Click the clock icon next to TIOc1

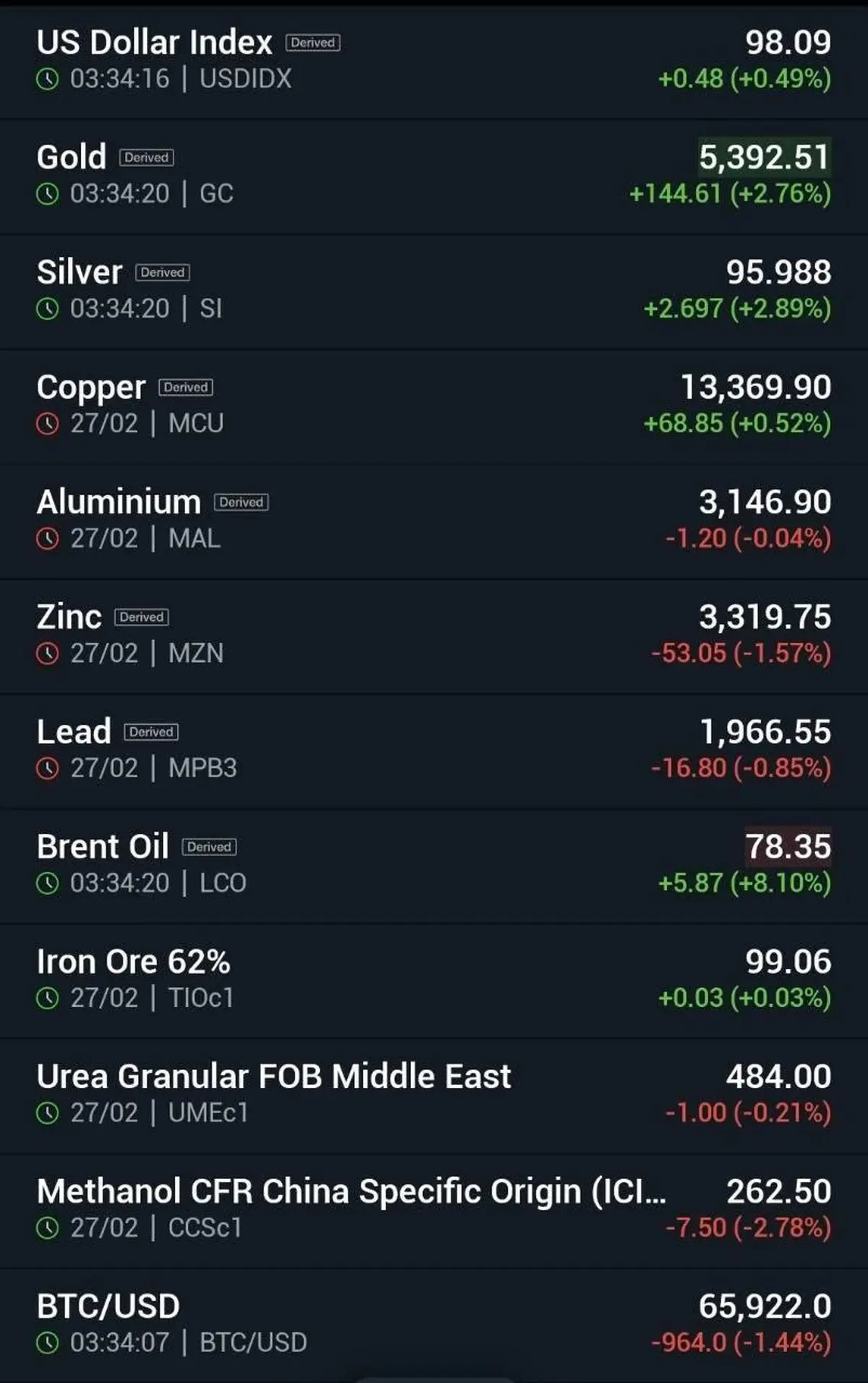tap(47, 998)
